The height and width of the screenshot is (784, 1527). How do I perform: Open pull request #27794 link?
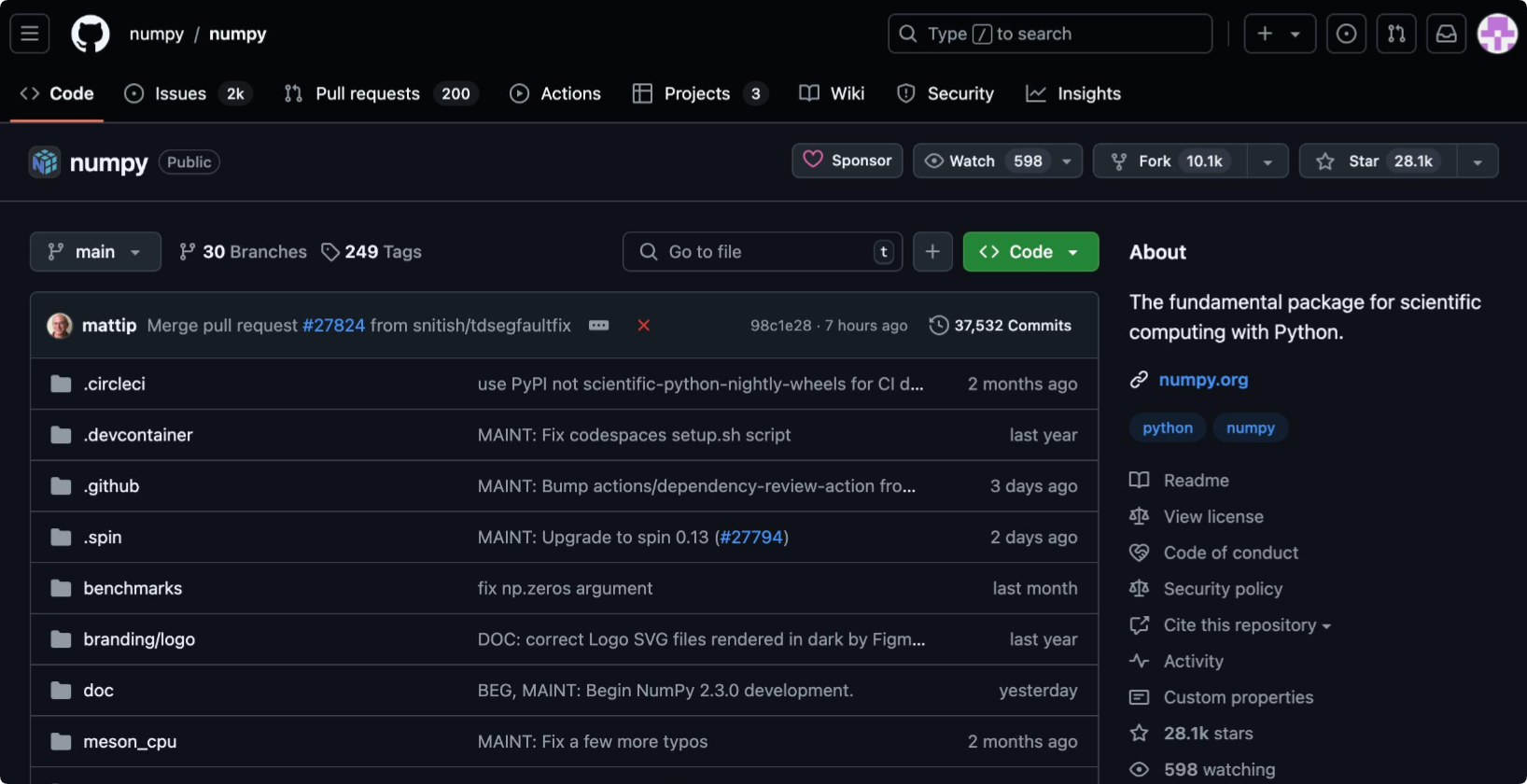[751, 538]
